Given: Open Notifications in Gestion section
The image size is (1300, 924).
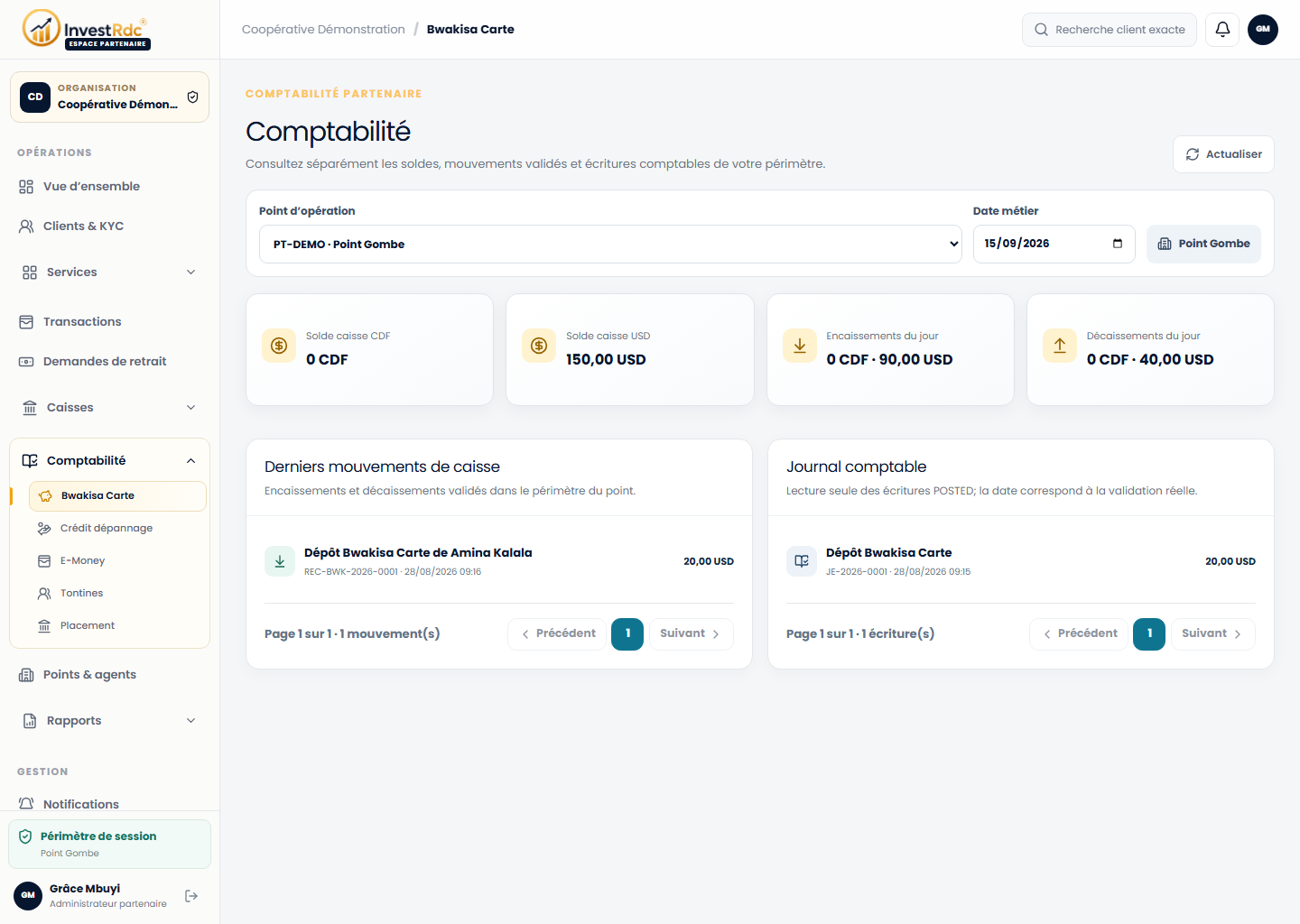Looking at the screenshot, I should [x=109, y=804].
